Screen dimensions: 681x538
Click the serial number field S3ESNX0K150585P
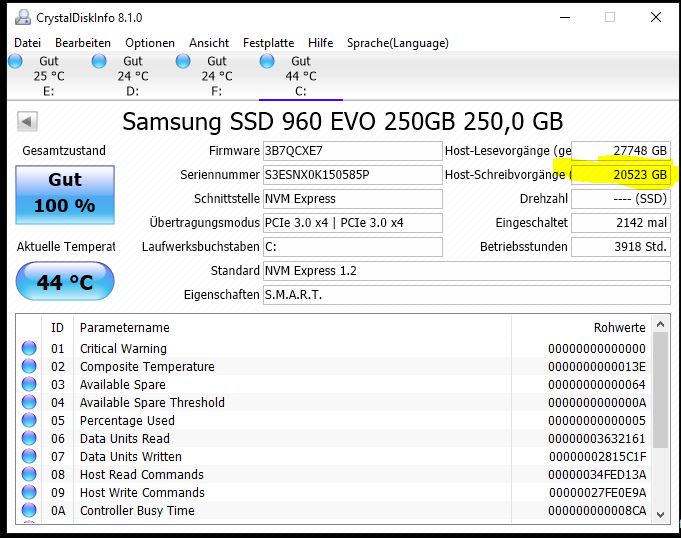click(353, 175)
